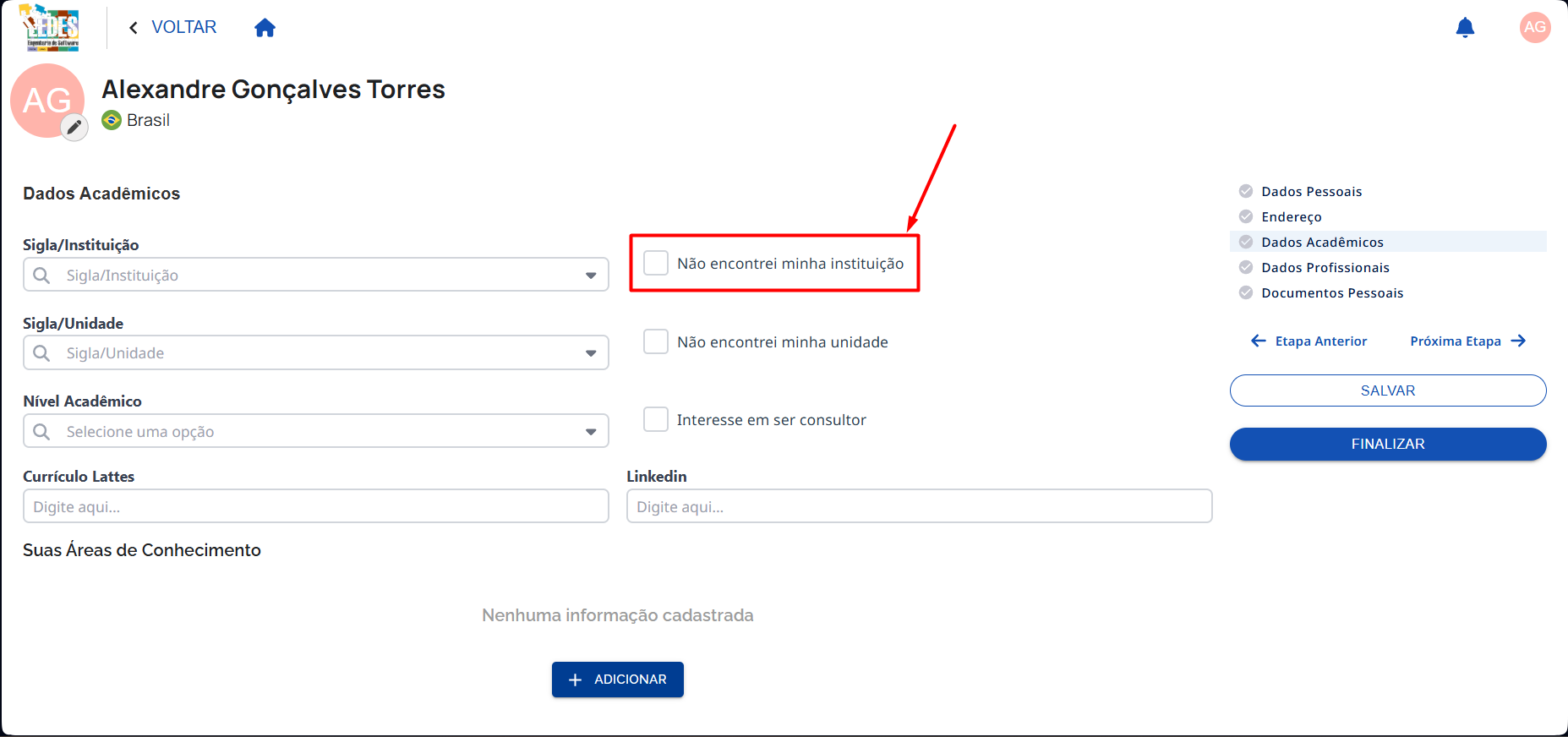
Task: Expand the Sigla/Unidade dropdown arrow
Action: (x=591, y=353)
